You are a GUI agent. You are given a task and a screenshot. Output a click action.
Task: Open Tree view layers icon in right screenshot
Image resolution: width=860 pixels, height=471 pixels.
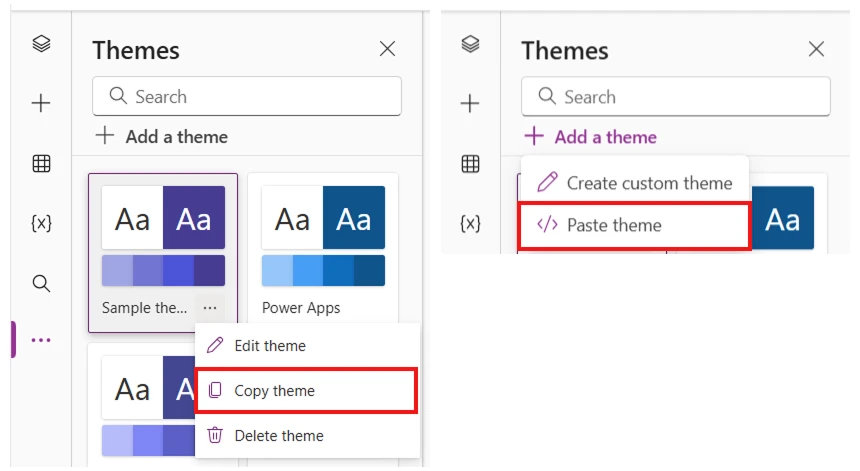(470, 44)
